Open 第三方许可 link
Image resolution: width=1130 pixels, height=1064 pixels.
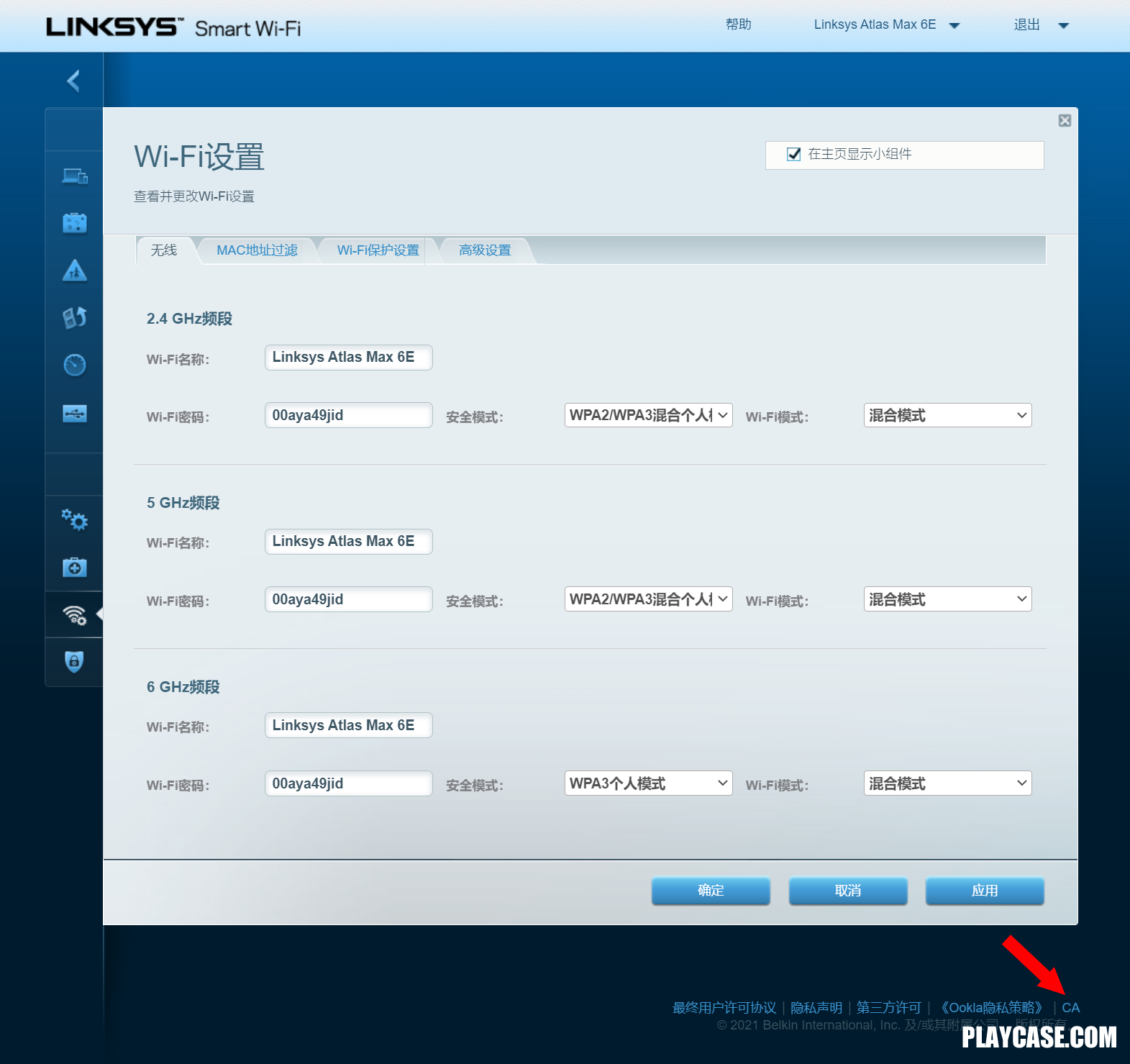pos(889,1008)
